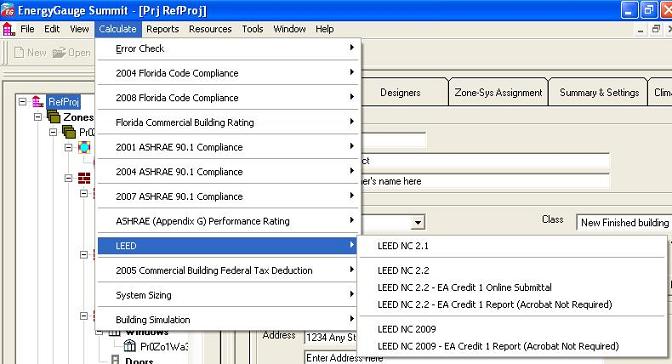Click the window icon beside Pr0Zo1Wa

pyautogui.click(x=129, y=346)
